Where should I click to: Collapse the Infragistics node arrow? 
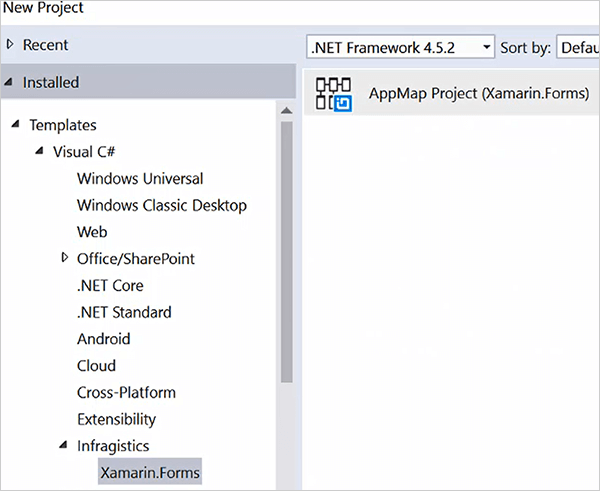tap(64, 445)
